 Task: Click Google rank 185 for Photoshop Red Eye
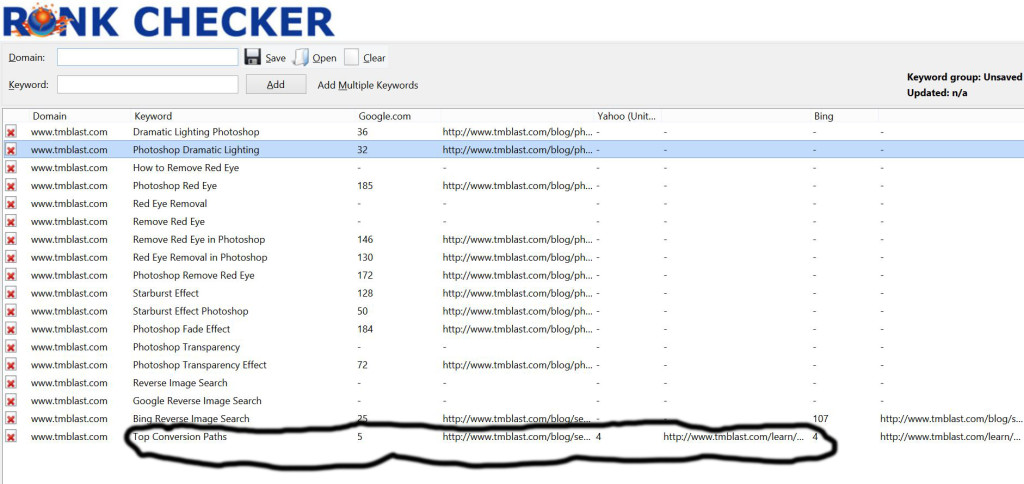click(365, 186)
